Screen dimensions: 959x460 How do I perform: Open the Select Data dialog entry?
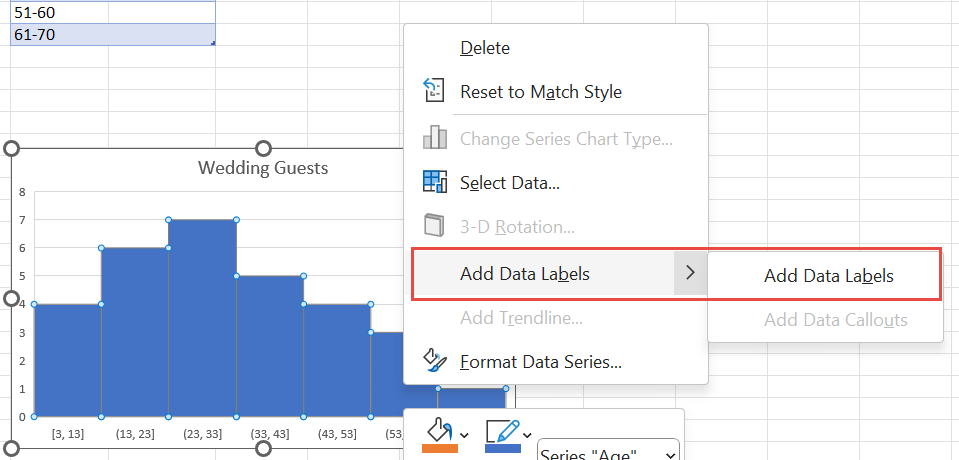(x=509, y=182)
